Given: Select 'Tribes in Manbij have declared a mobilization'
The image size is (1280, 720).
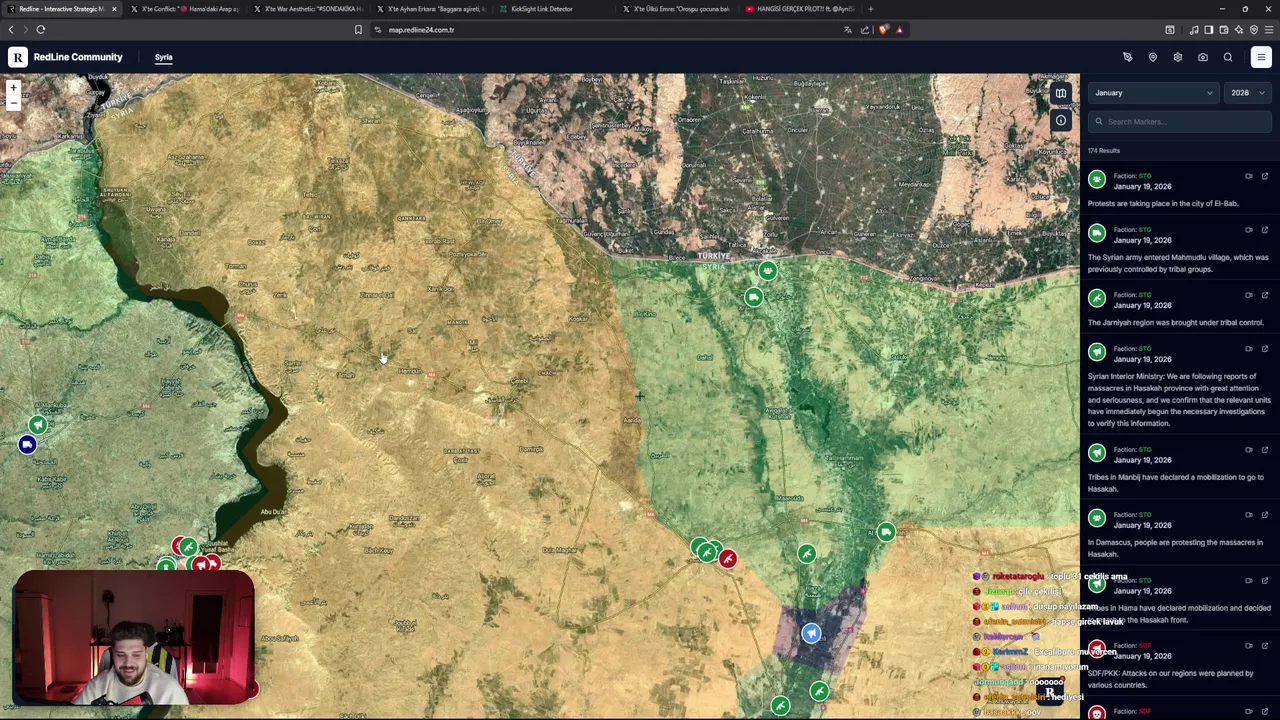Looking at the screenshot, I should click(x=1176, y=483).
